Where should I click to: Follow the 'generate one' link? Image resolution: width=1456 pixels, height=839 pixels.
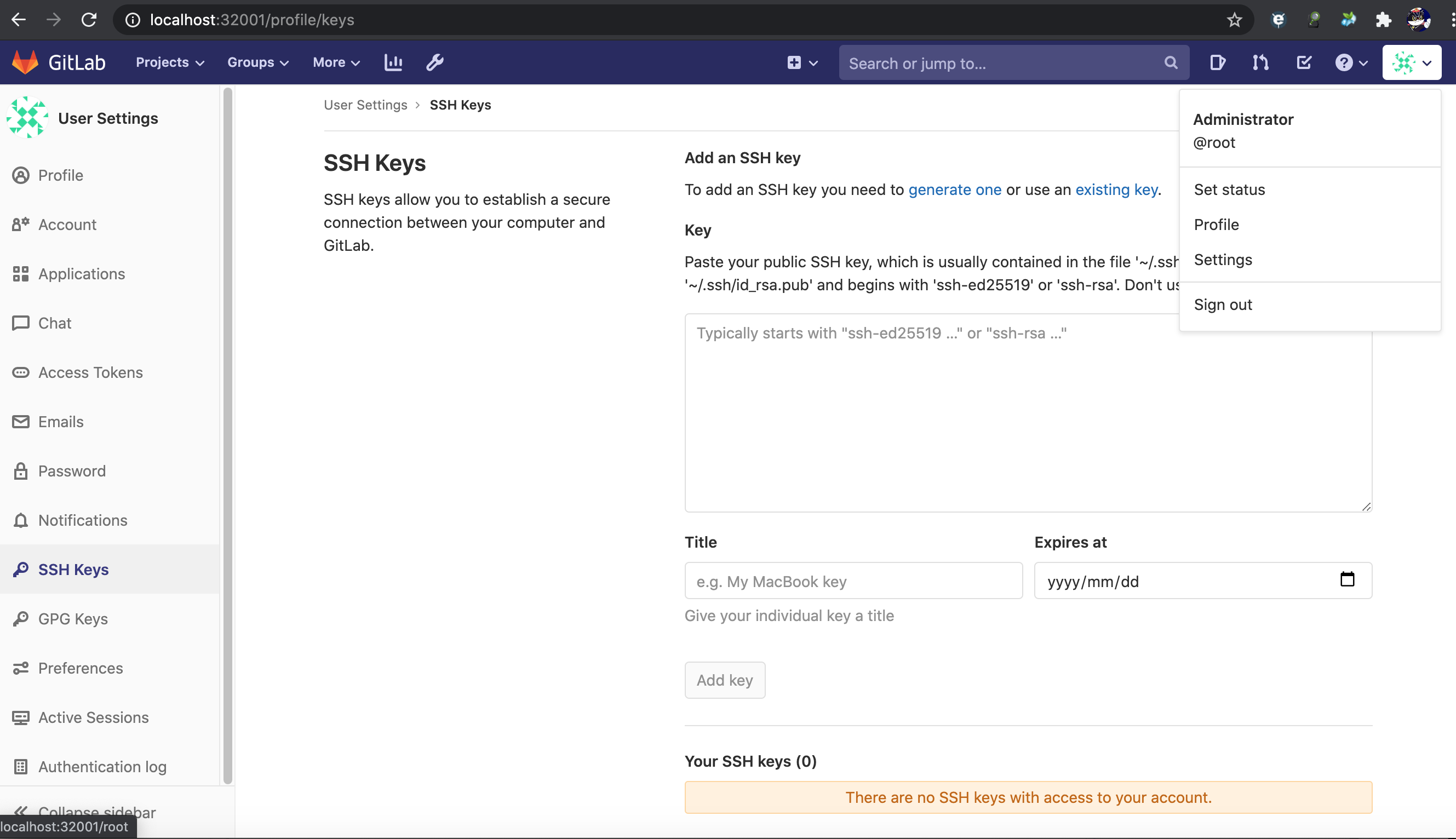pos(954,189)
